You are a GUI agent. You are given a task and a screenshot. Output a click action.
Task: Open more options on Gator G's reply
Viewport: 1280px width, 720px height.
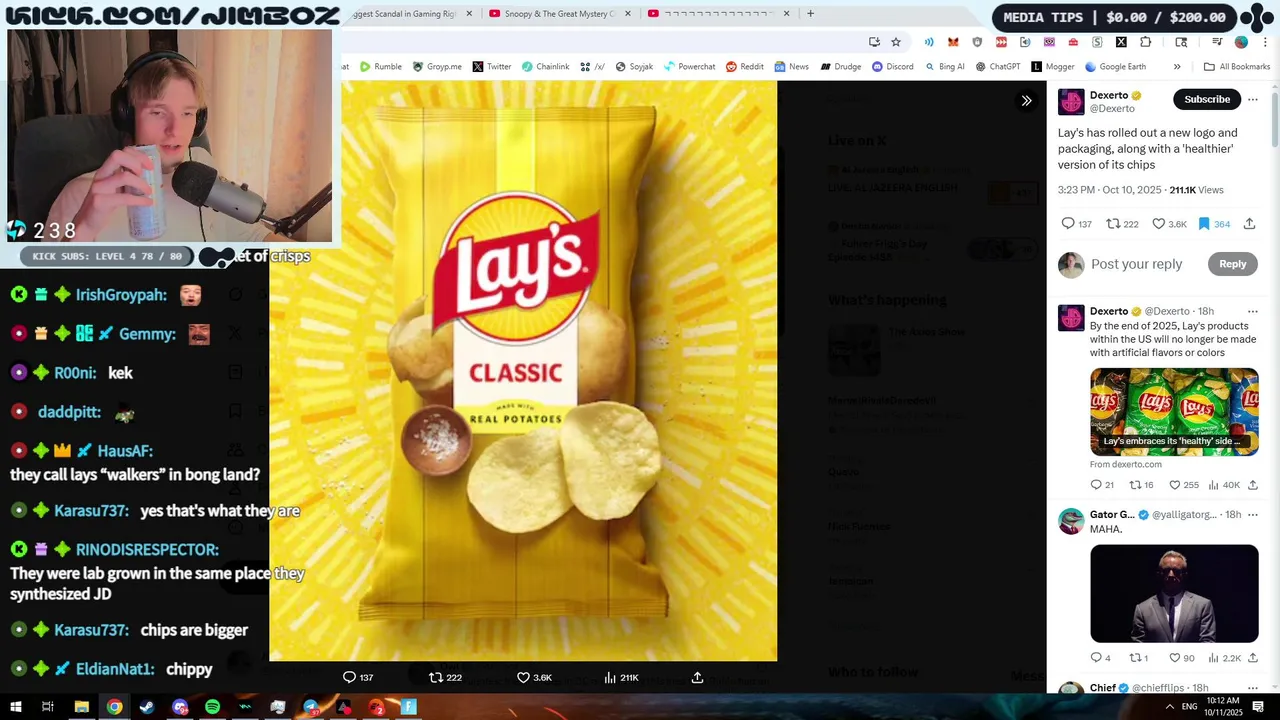tap(1252, 515)
